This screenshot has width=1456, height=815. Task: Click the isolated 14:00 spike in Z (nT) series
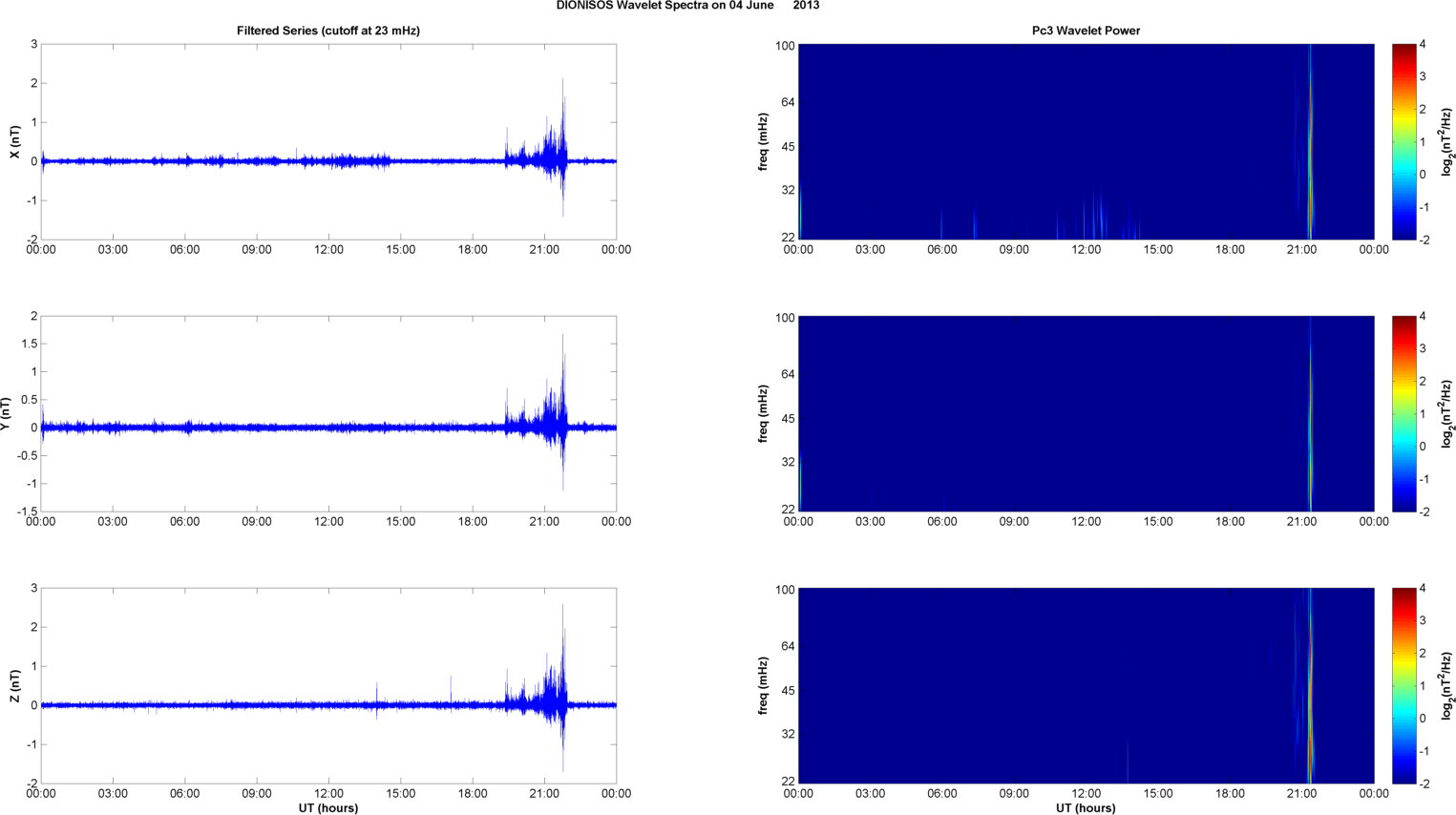tap(376, 700)
